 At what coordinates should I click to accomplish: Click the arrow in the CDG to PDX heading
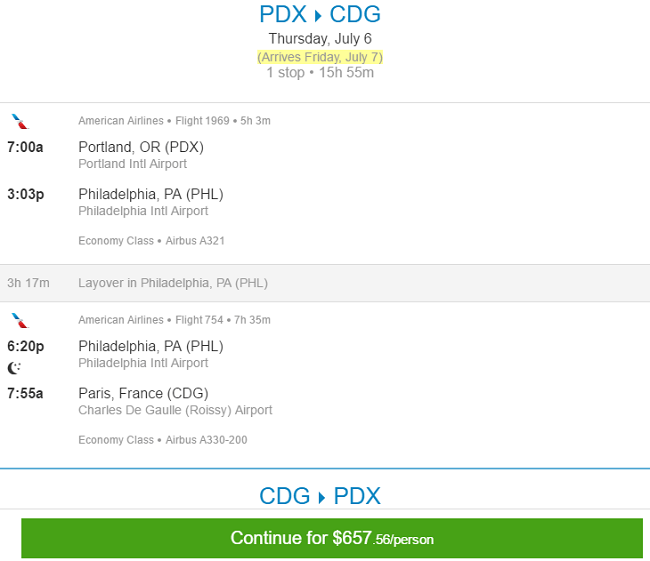pos(322,497)
